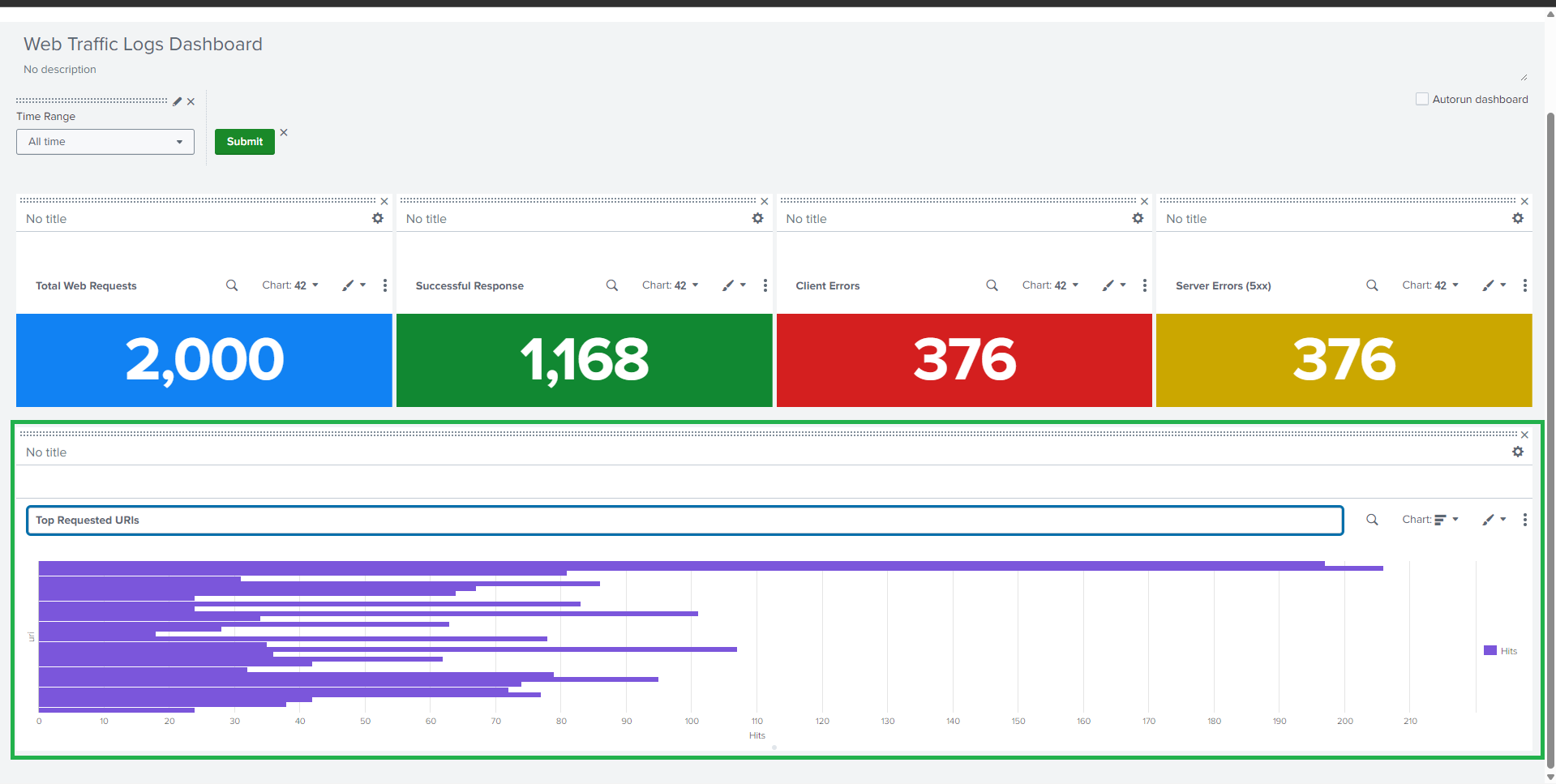Open settings gear of Top Requested URIs panel
This screenshot has width=1556, height=784.
click(x=1518, y=452)
